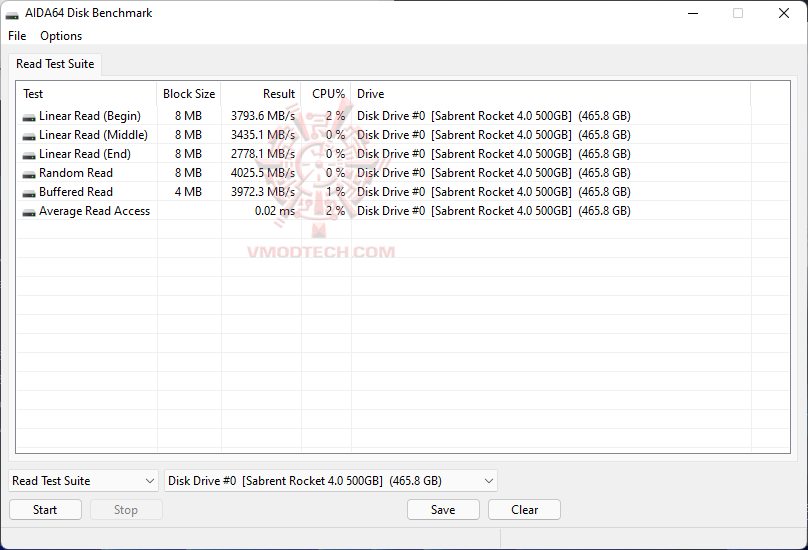Click the 0.02 ms result value
808x550 pixels.
click(275, 211)
